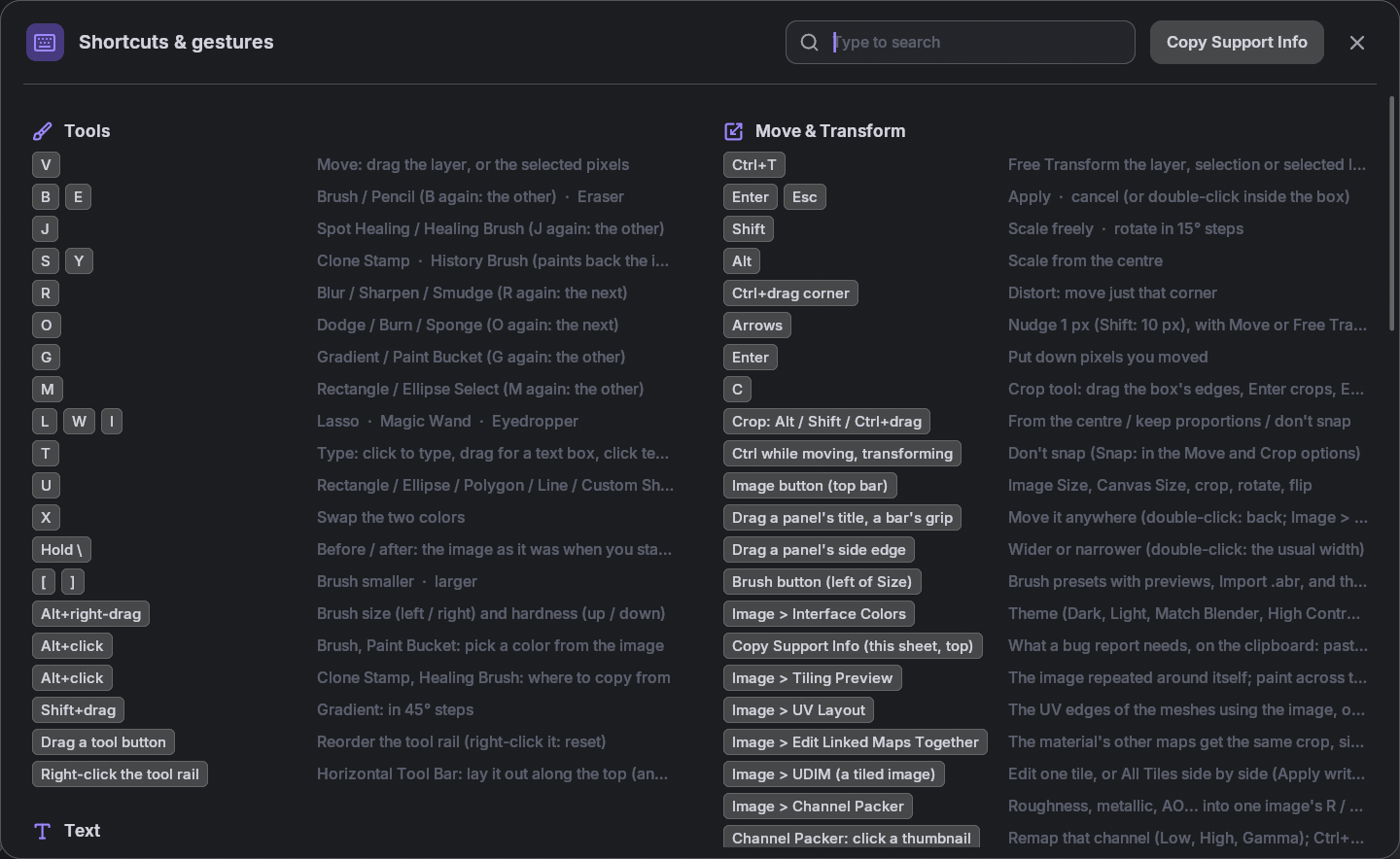Click Image > Edit Linked Maps Together entry
The height and width of the screenshot is (859, 1400).
click(856, 742)
